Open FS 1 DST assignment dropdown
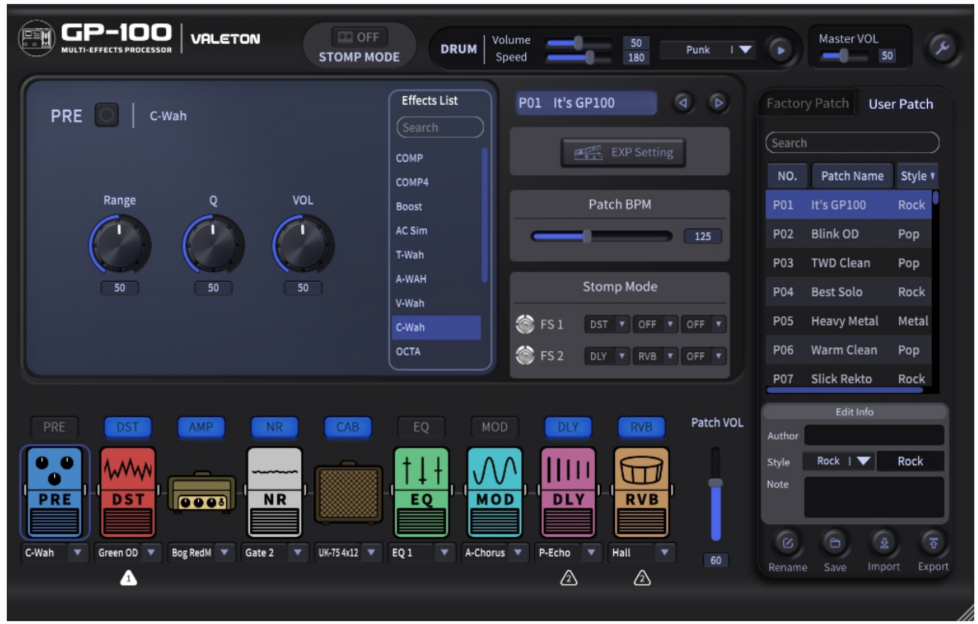The height and width of the screenshot is (624, 978). click(606, 324)
